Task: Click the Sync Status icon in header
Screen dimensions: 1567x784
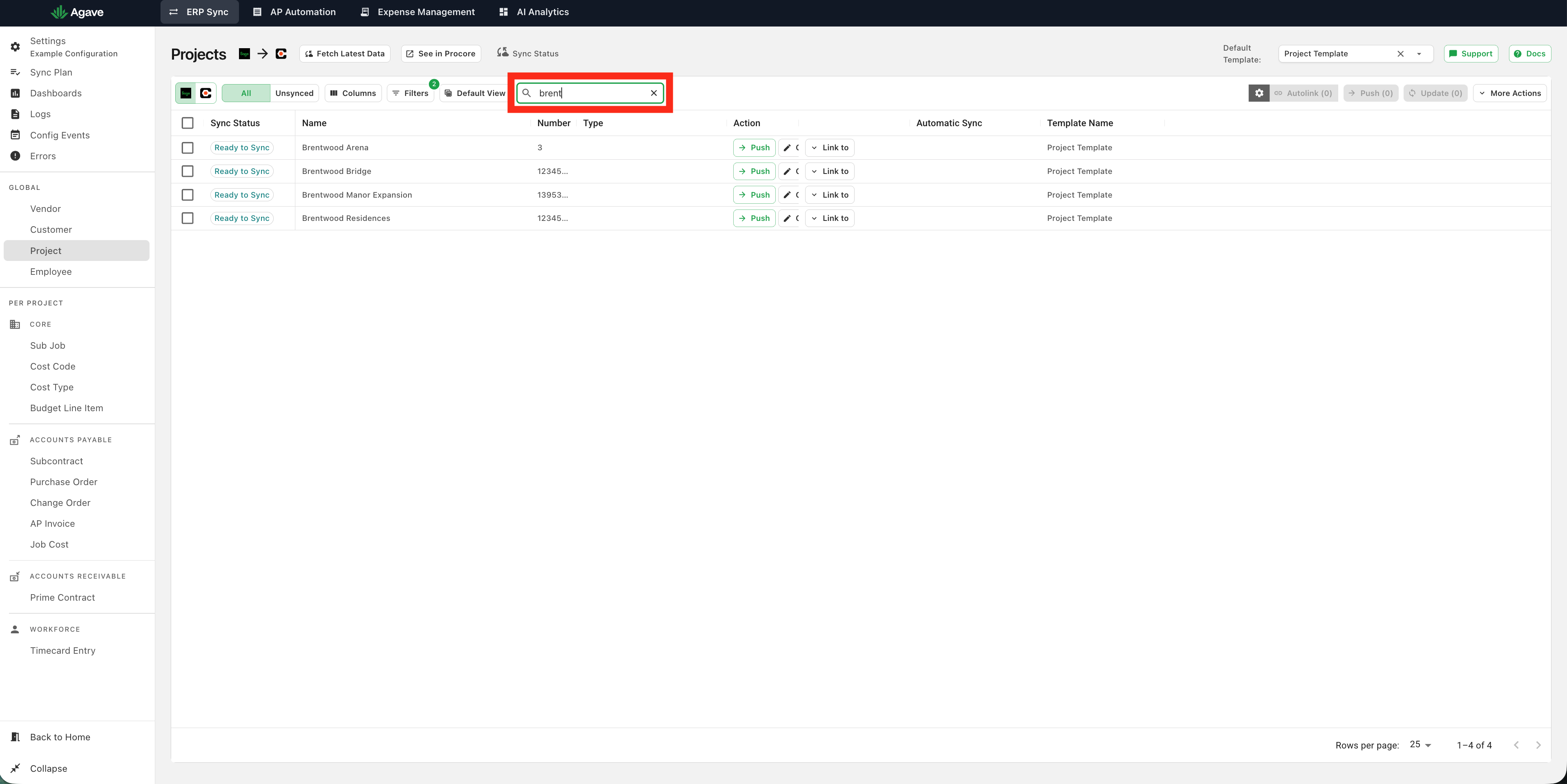Action: [502, 53]
